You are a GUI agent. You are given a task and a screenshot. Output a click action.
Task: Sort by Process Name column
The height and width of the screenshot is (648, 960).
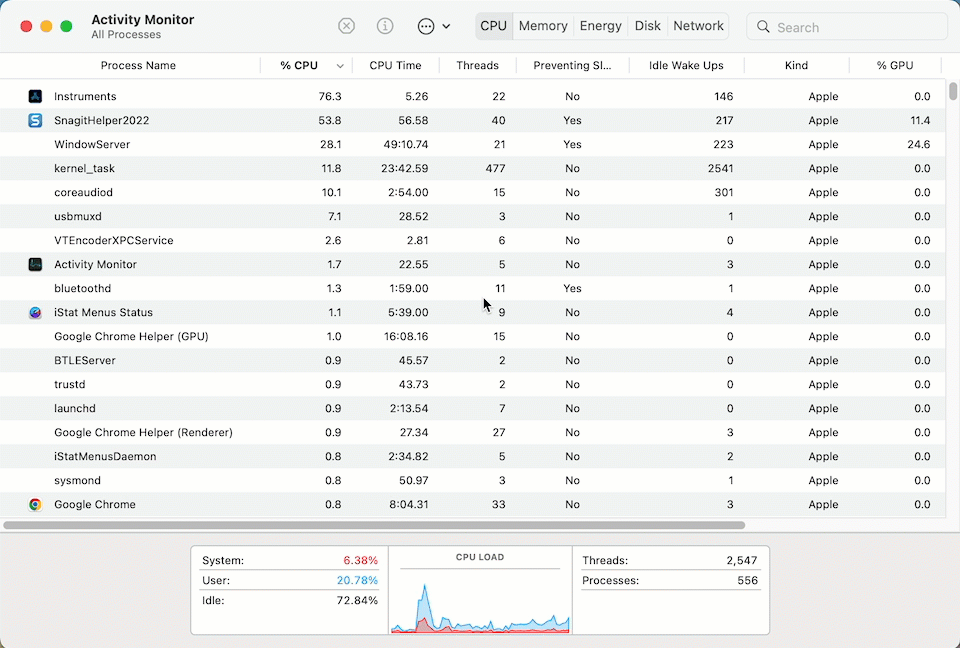(x=138, y=66)
